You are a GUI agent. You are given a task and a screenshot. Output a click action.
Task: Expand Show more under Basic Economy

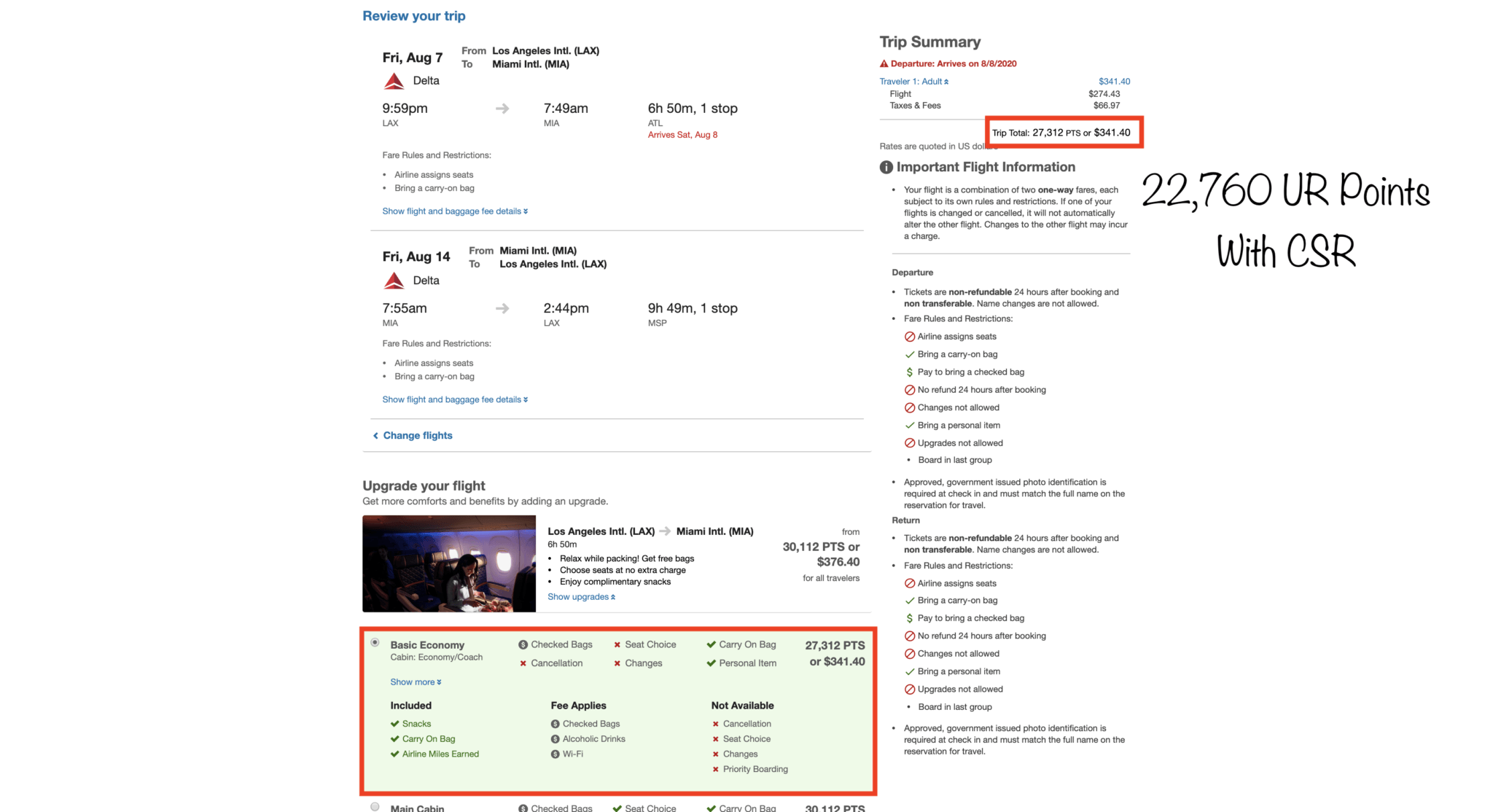416,682
